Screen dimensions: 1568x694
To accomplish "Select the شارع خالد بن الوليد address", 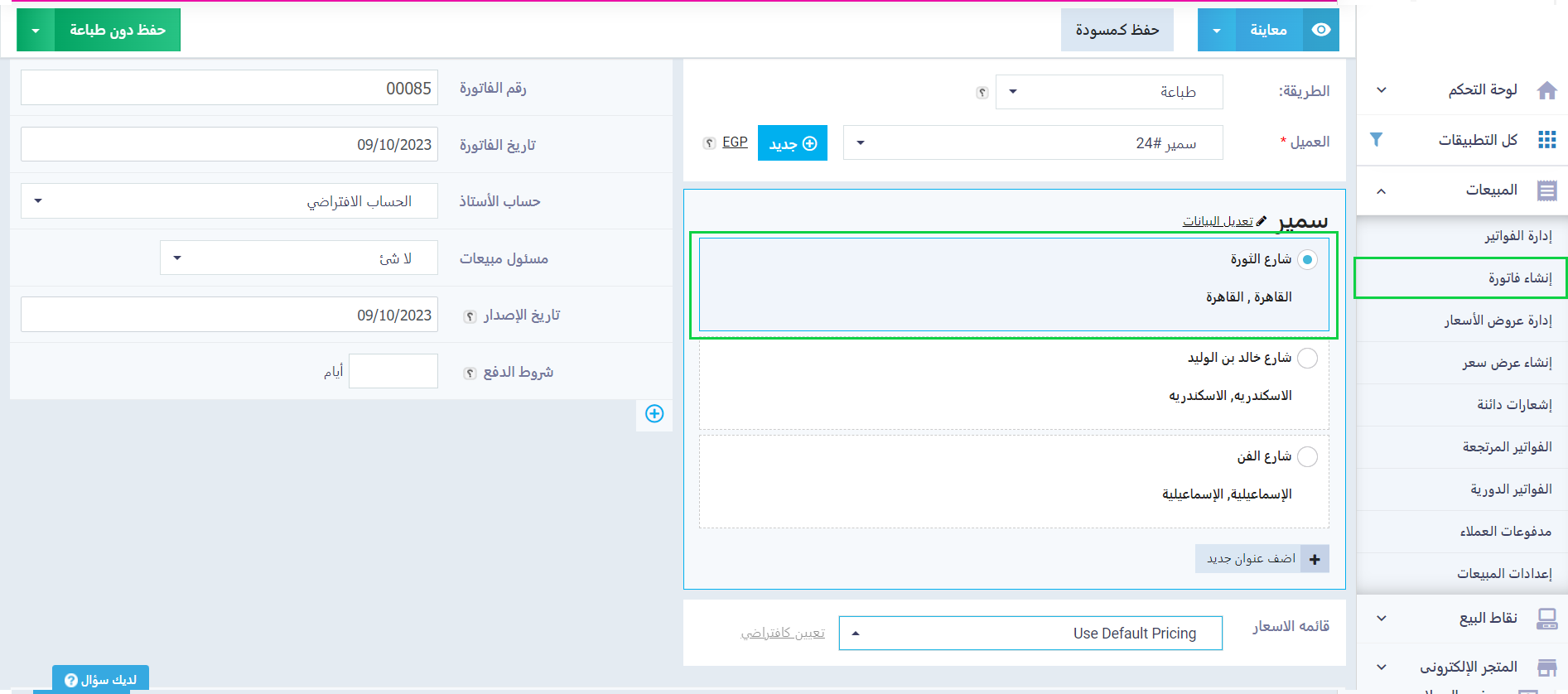I will (1307, 359).
